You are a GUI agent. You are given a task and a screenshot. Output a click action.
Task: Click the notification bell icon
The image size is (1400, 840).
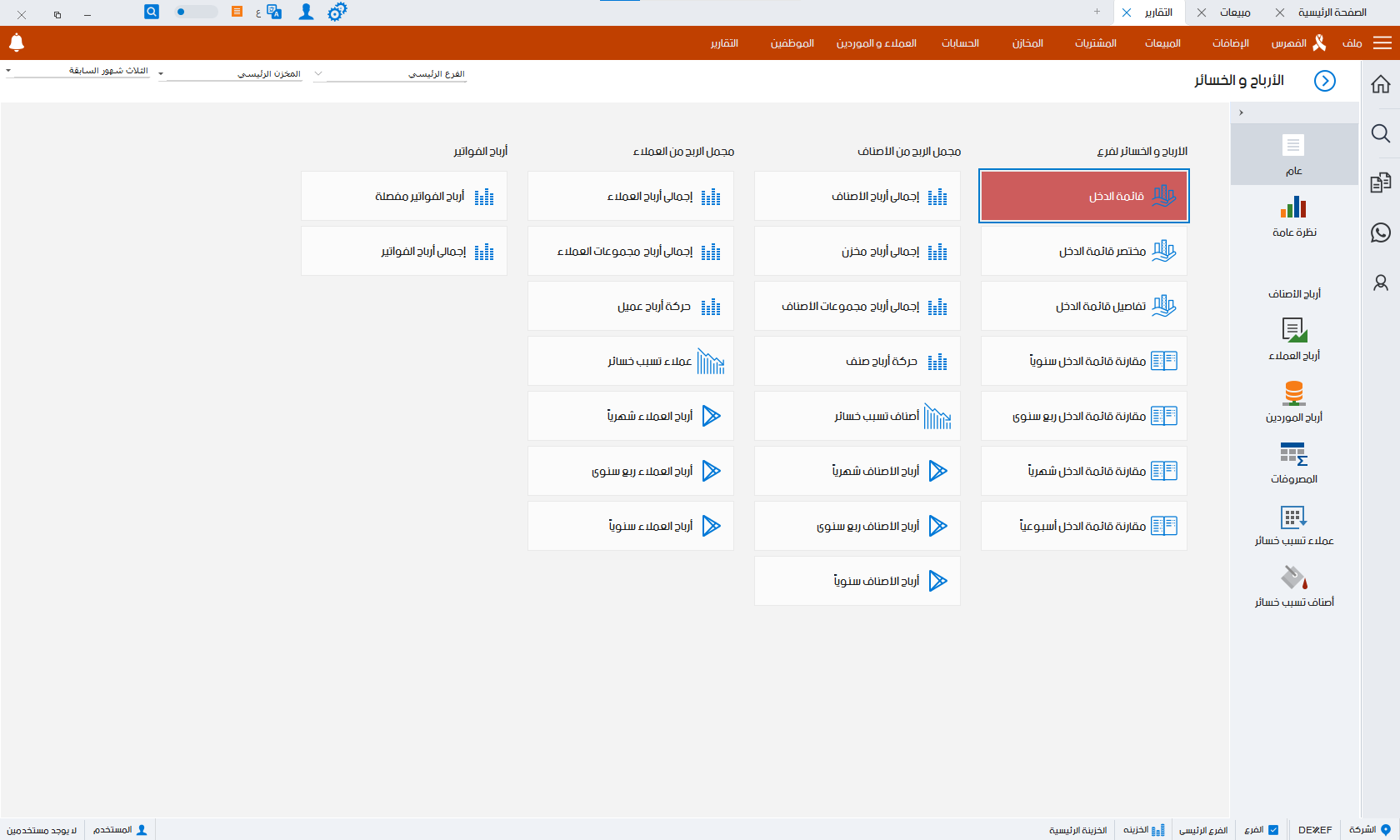click(x=17, y=43)
